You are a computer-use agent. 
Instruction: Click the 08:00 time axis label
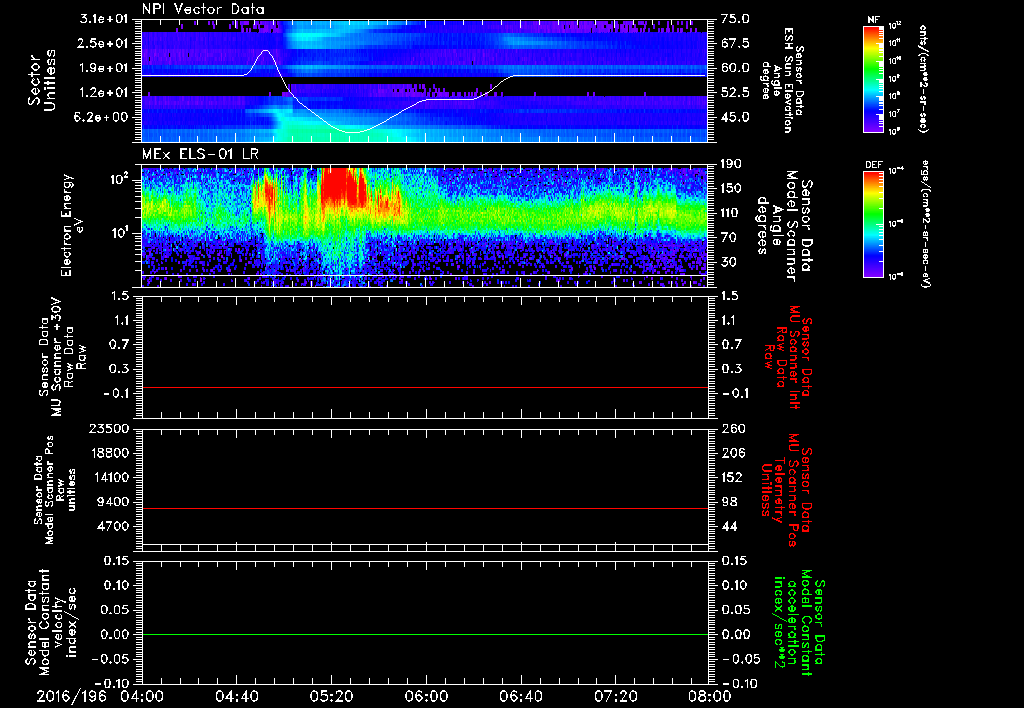tap(708, 695)
